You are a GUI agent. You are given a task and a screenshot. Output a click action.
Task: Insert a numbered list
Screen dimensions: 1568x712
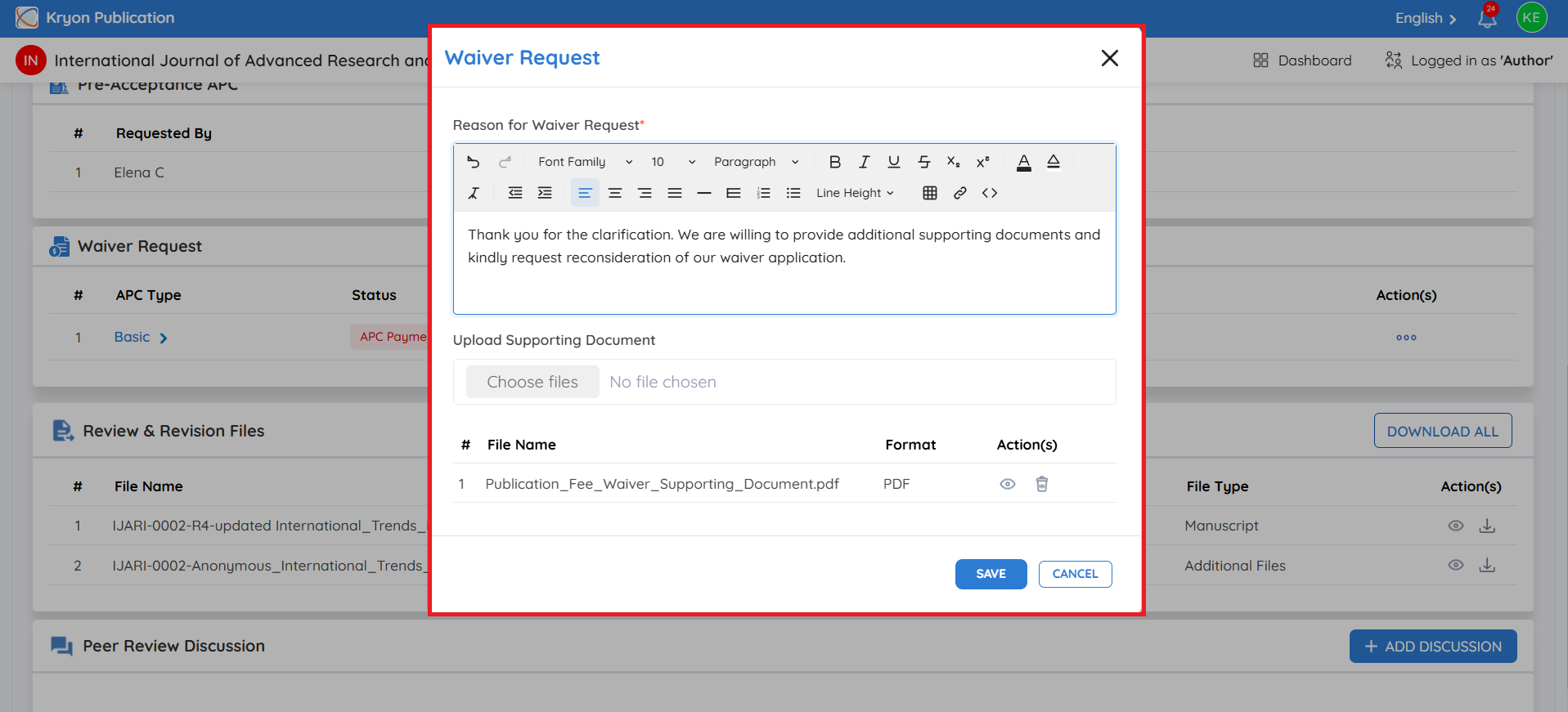pos(764,193)
